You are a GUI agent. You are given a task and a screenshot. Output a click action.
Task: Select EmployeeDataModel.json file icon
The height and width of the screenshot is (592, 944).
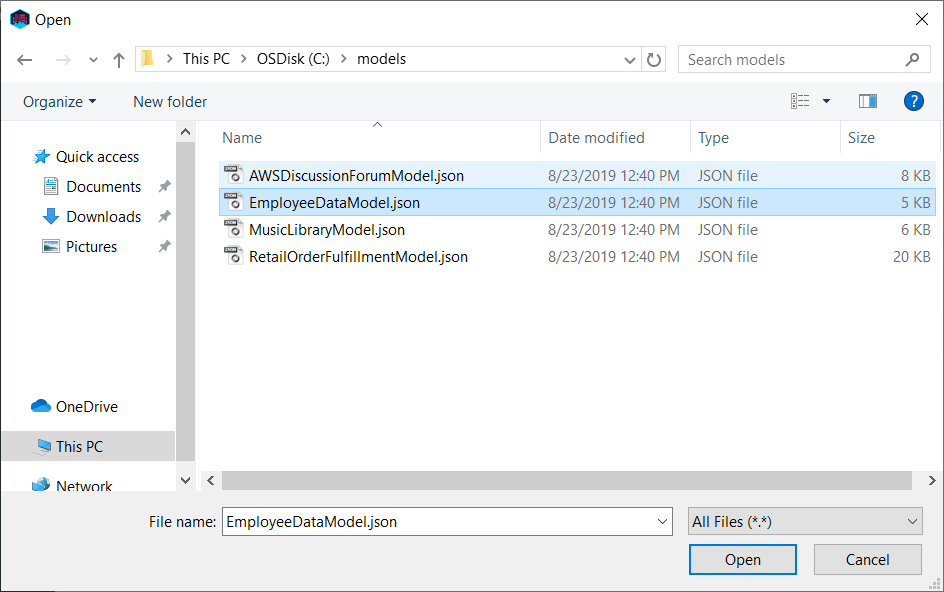233,202
